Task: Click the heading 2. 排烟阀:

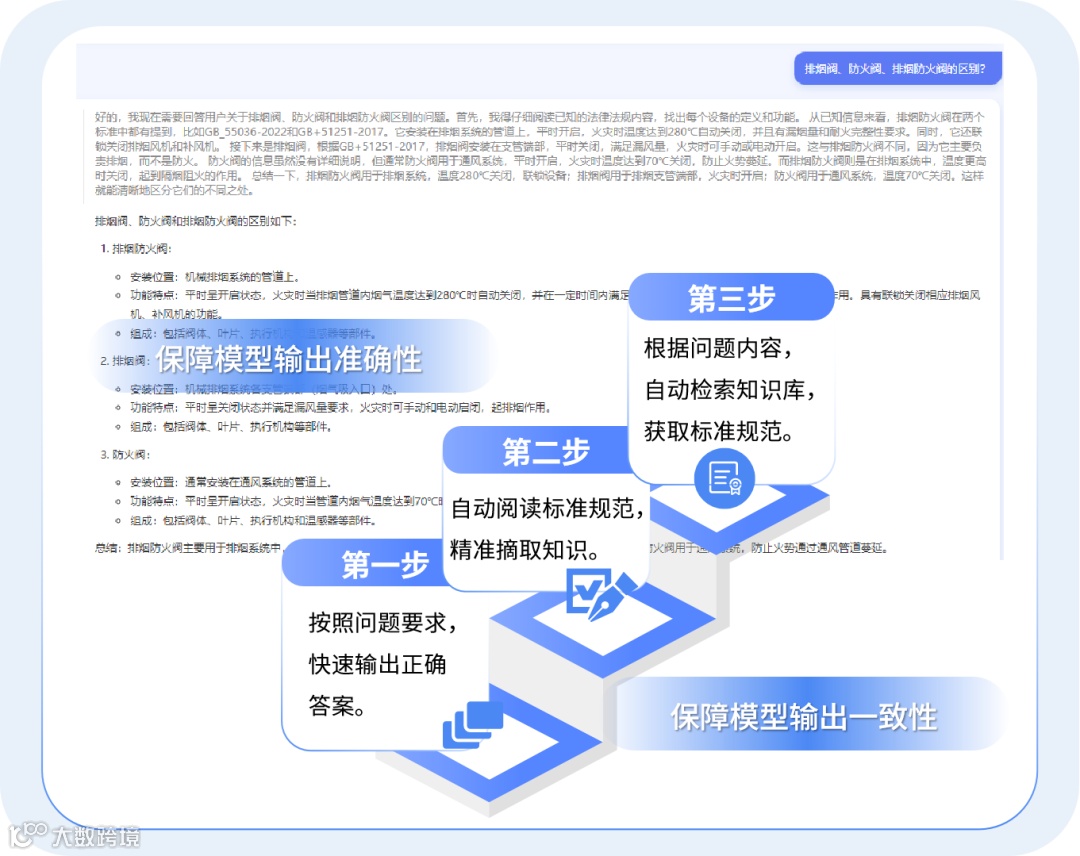Action: (125, 361)
